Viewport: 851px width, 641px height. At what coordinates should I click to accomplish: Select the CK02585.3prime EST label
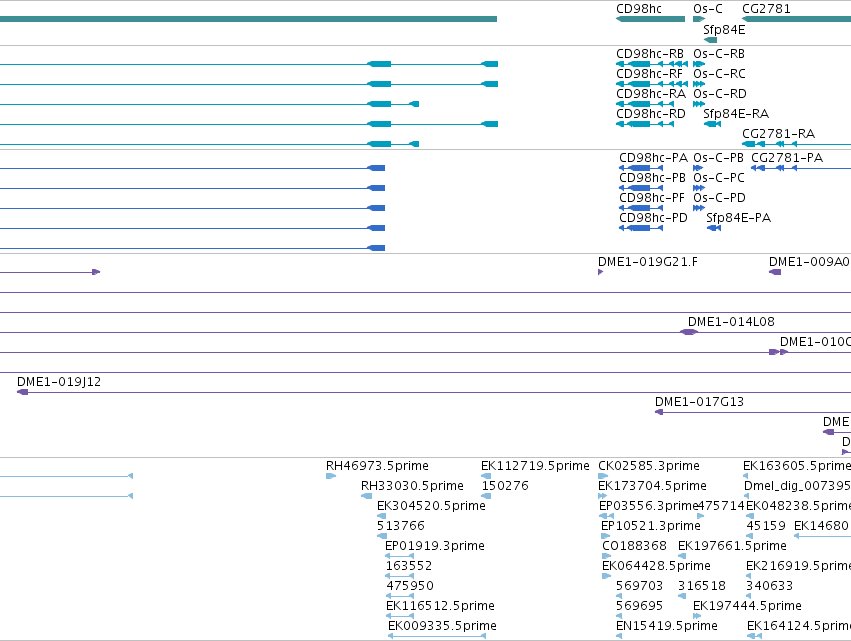[649, 466]
